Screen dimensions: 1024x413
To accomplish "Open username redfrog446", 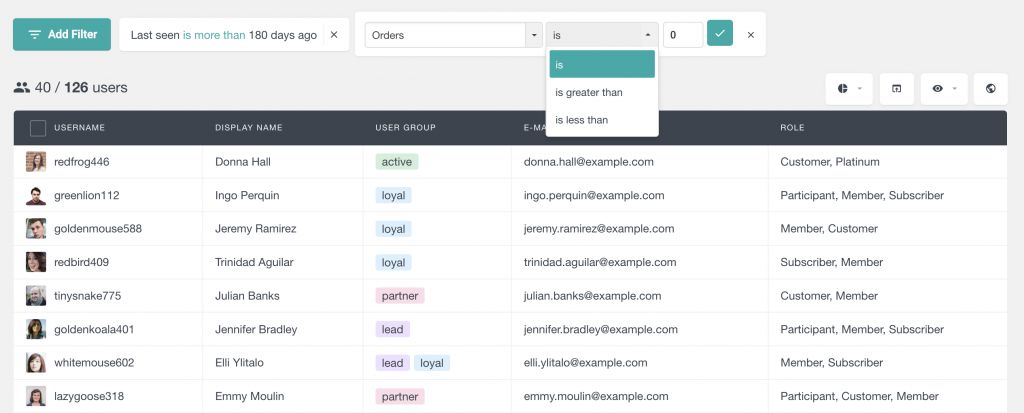I will click(x=82, y=161).
